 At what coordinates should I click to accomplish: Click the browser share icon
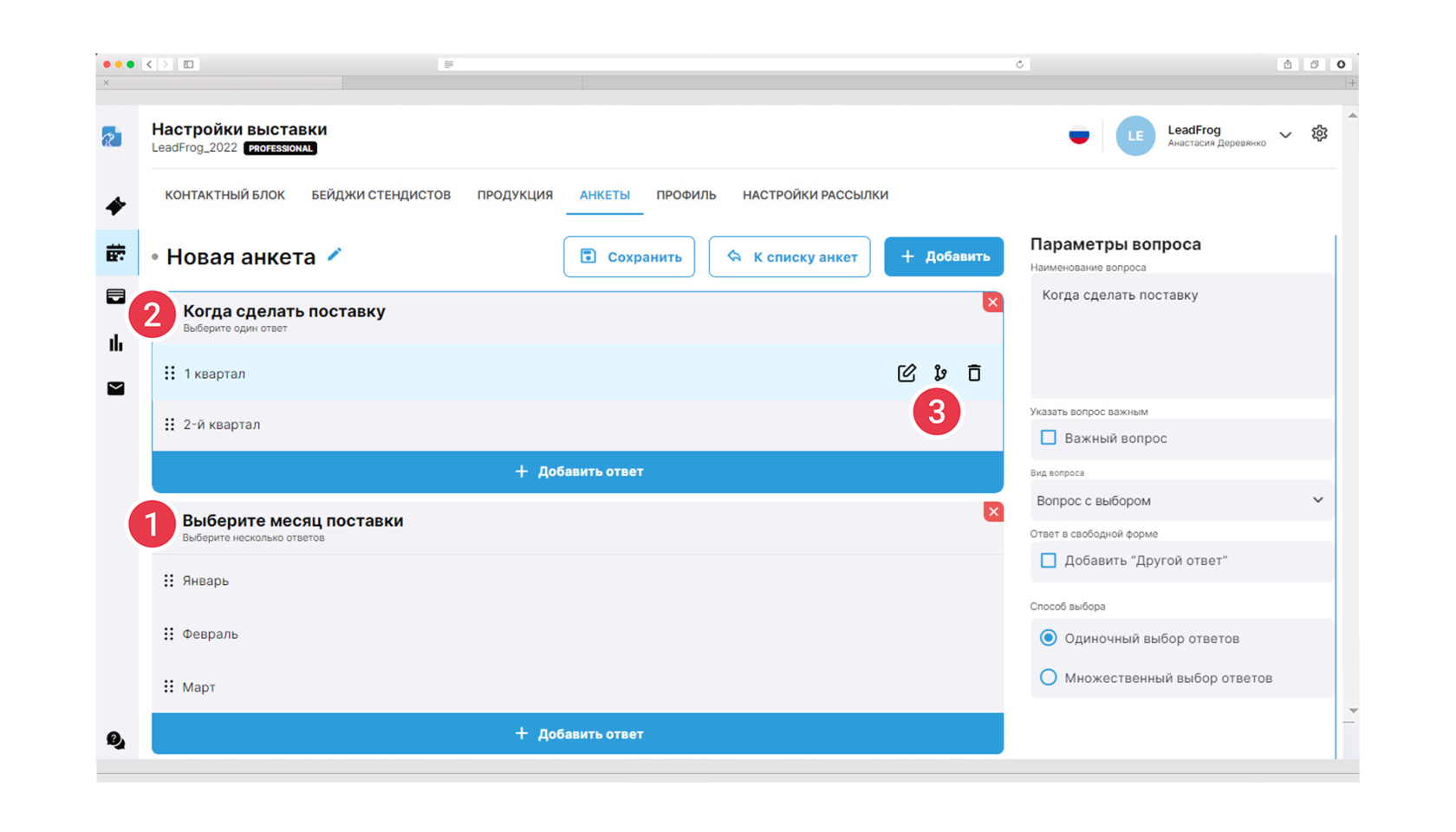click(1288, 64)
